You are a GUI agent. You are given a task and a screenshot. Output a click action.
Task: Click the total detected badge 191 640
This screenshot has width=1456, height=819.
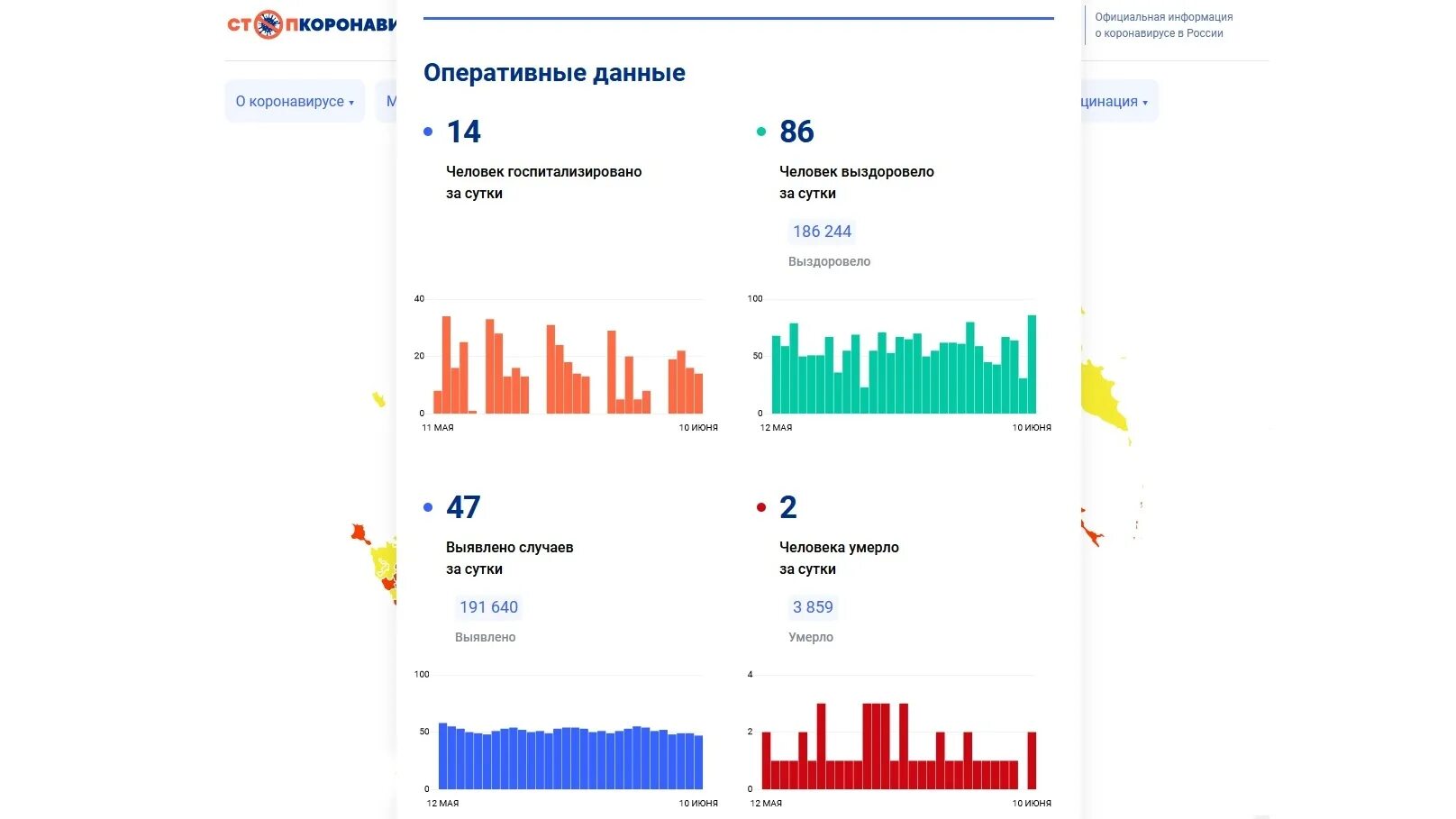pyautogui.click(x=488, y=607)
